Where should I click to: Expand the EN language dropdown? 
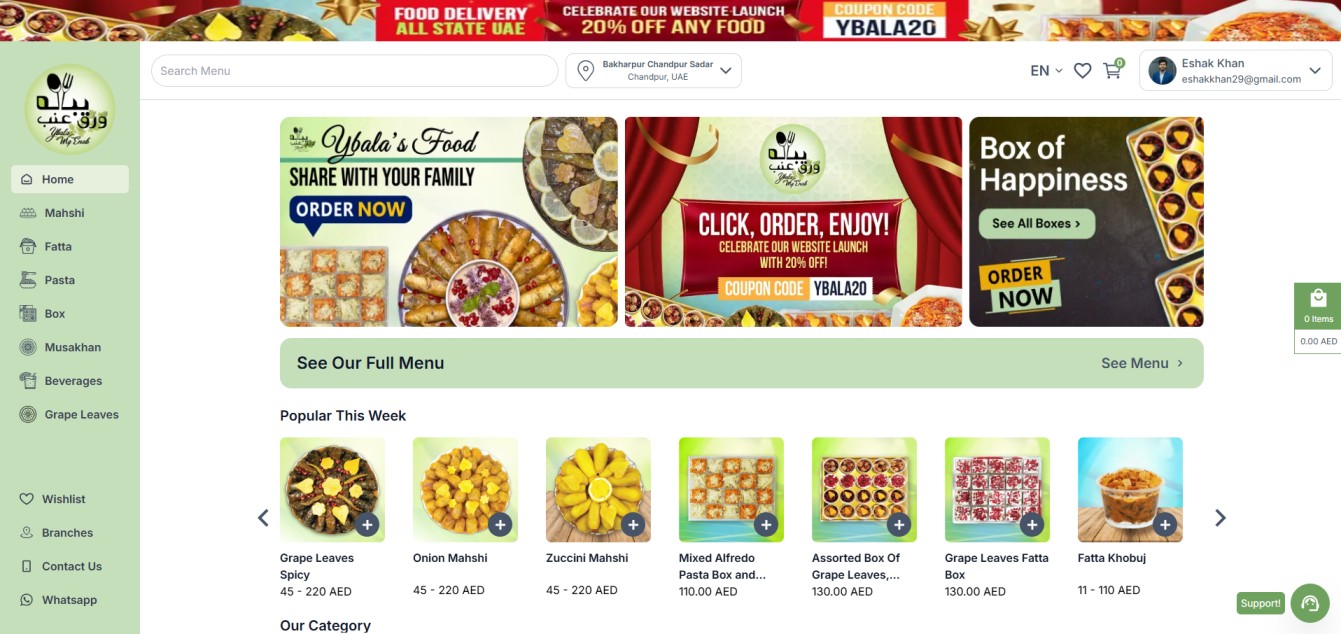point(1046,71)
